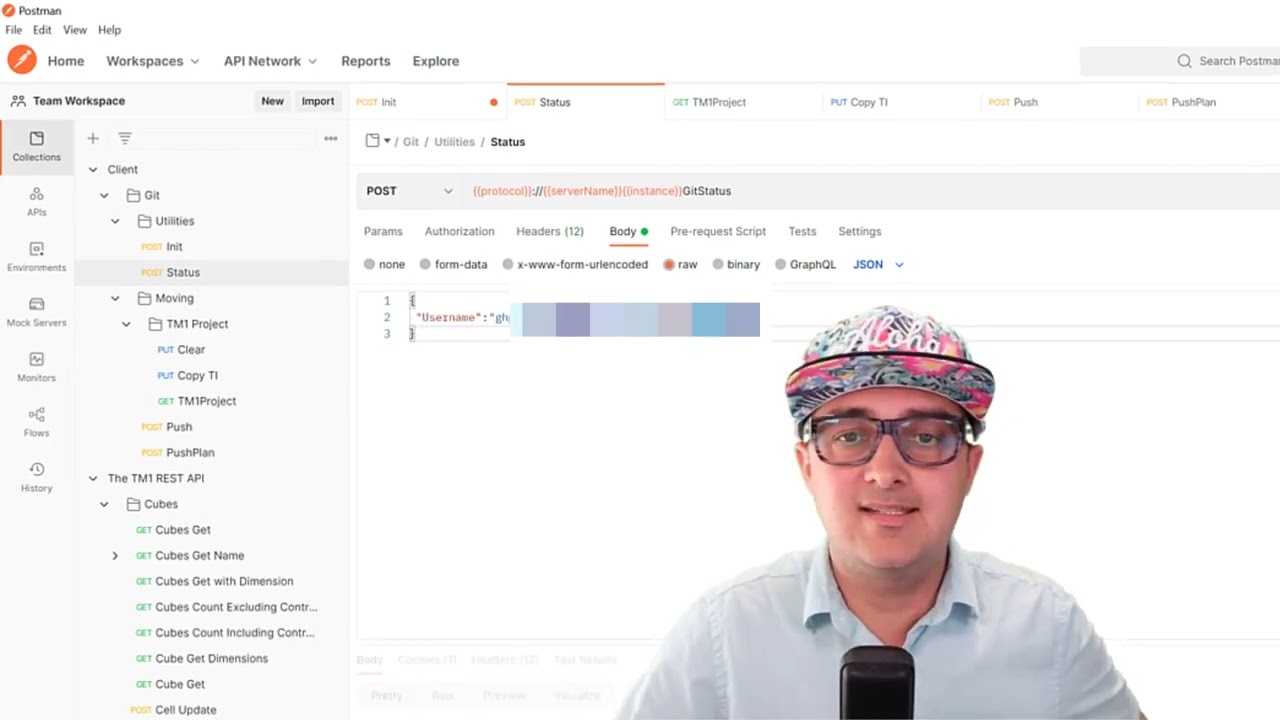
Task: Open the JSON format dropdown
Action: point(878,264)
